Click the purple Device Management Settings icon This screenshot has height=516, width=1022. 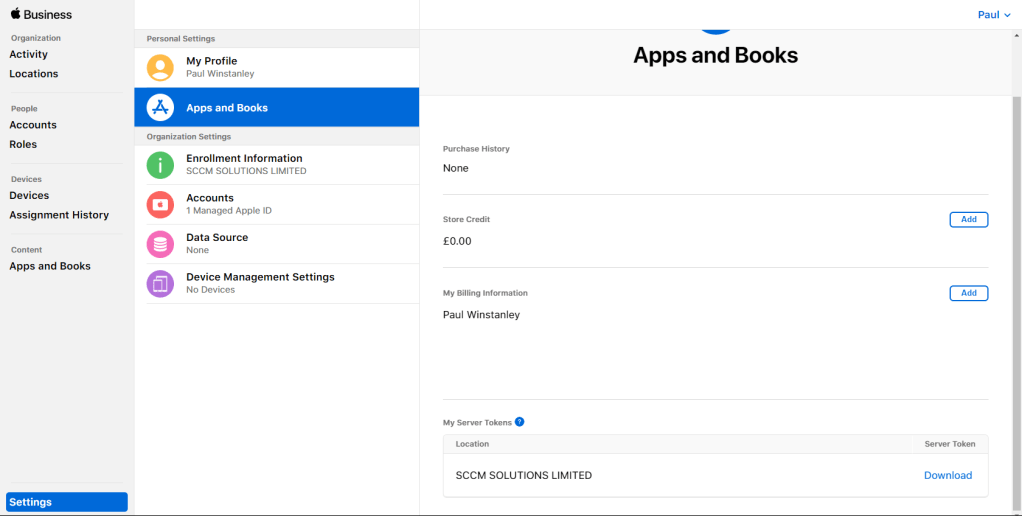point(160,283)
